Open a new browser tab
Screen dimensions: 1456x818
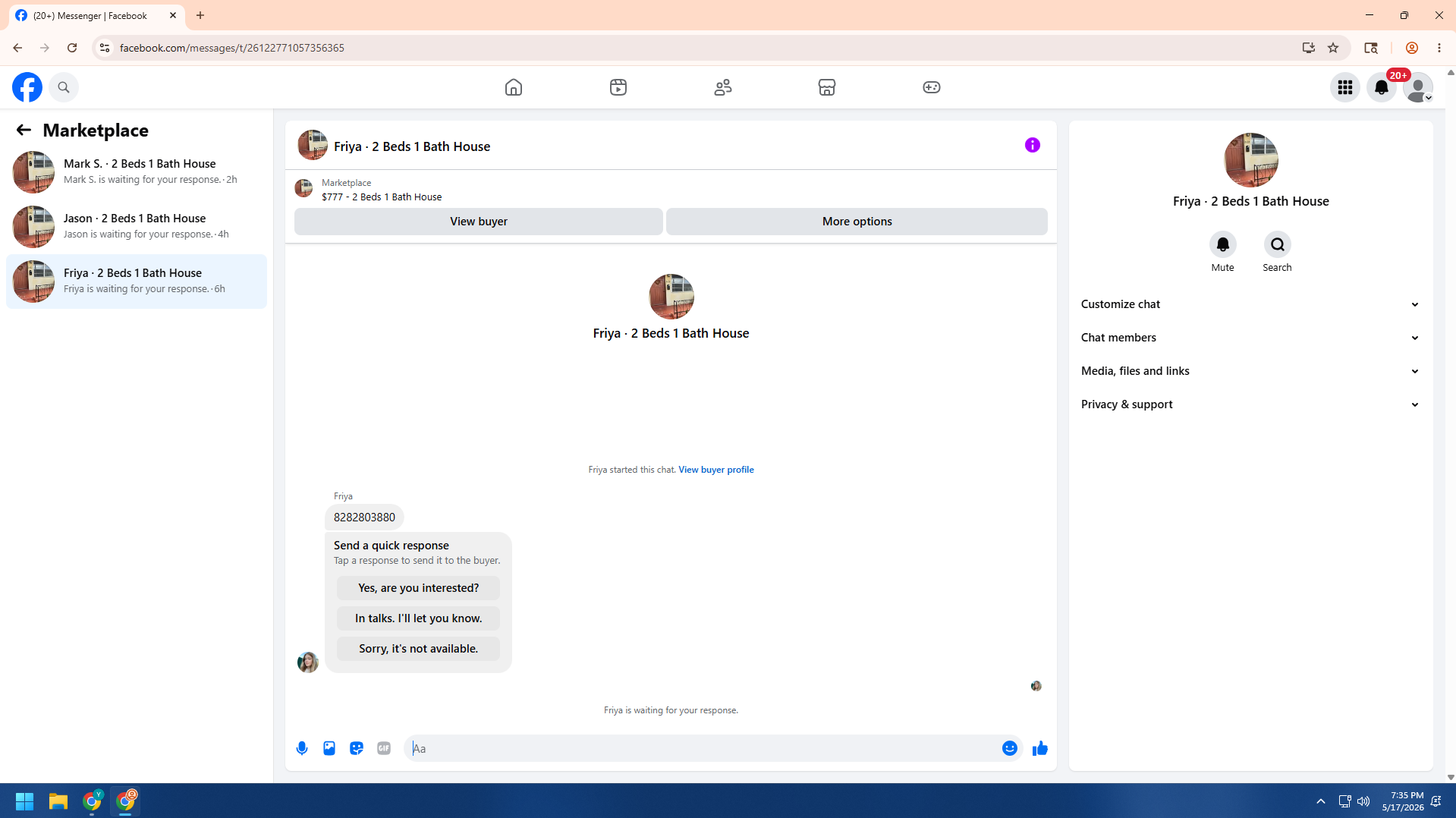coord(200,15)
